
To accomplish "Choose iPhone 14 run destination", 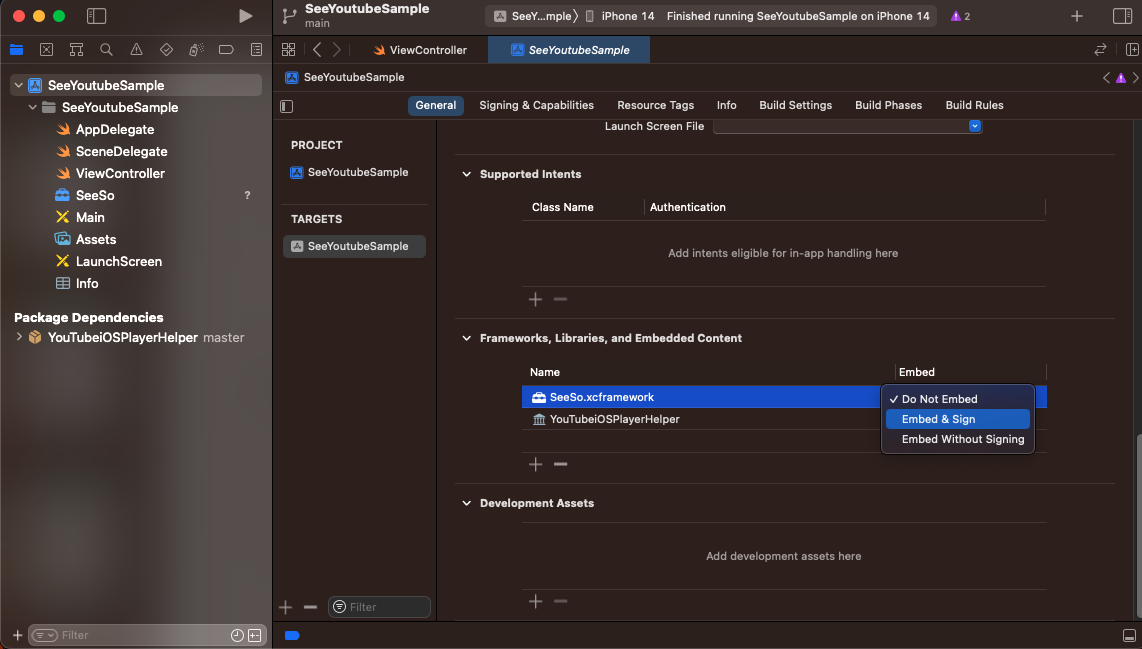I will (621, 16).
